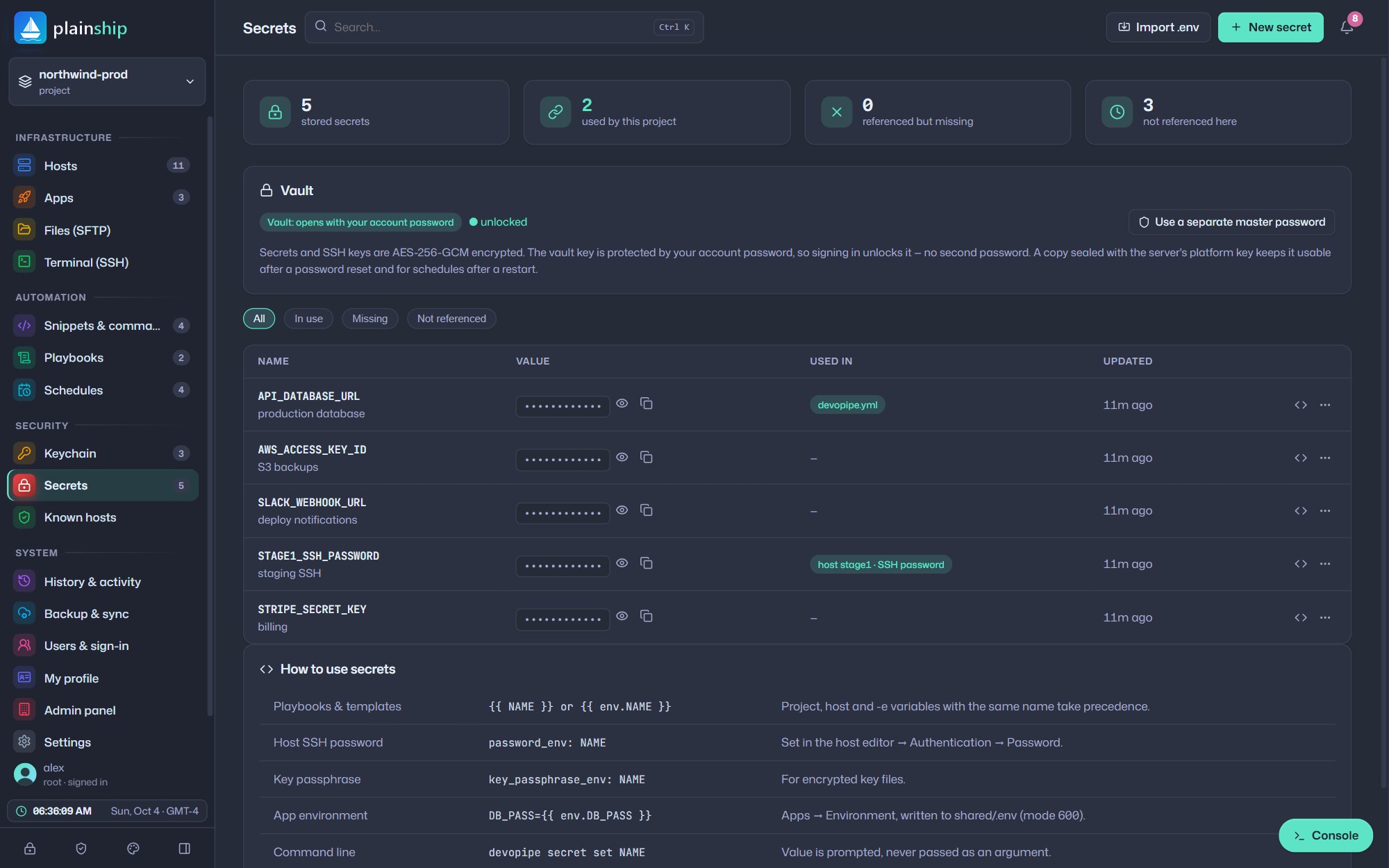
Task: Show the AWS_ACCESS_KEY_ID hidden value
Action: click(x=622, y=457)
